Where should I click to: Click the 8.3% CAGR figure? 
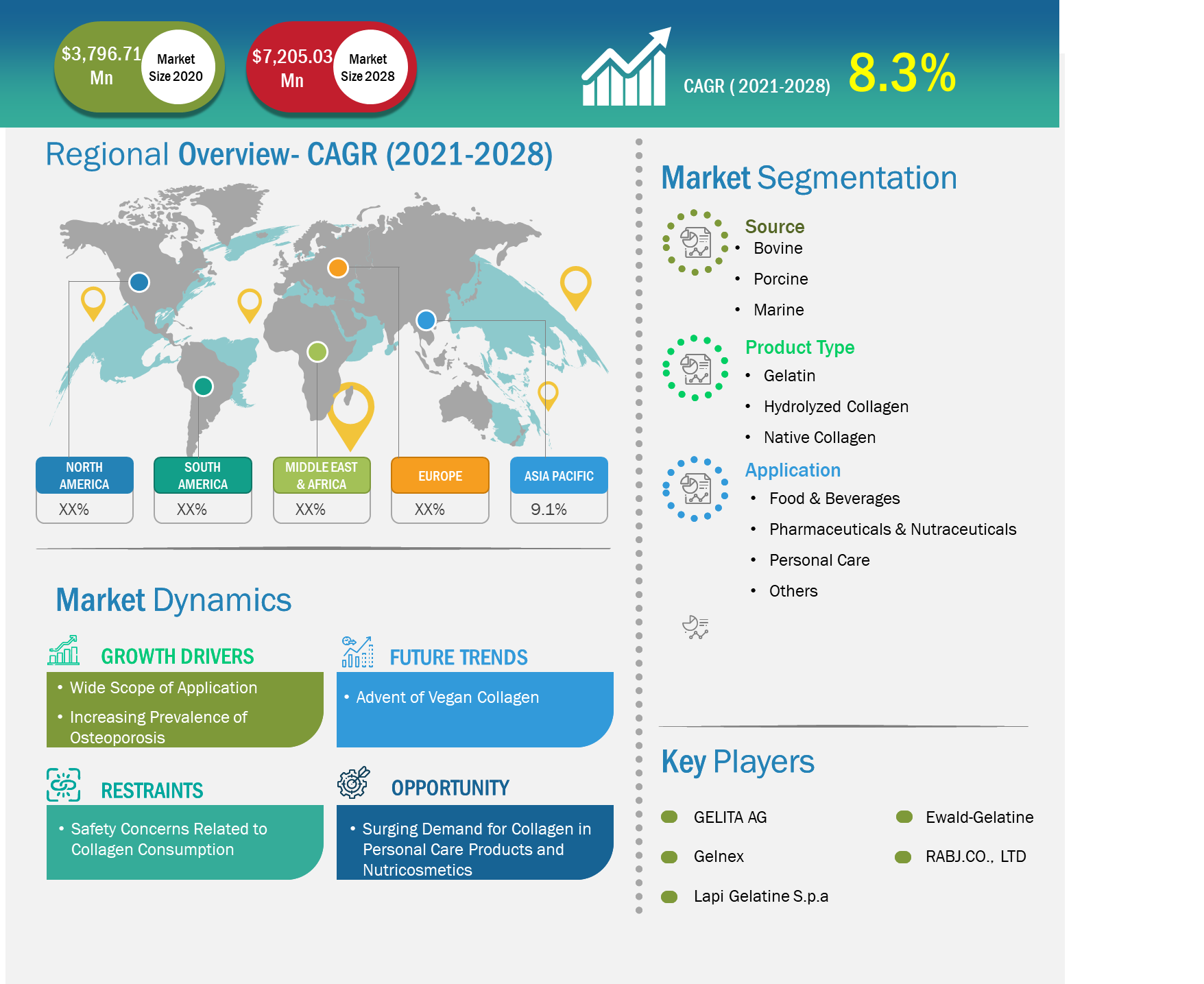coord(902,73)
